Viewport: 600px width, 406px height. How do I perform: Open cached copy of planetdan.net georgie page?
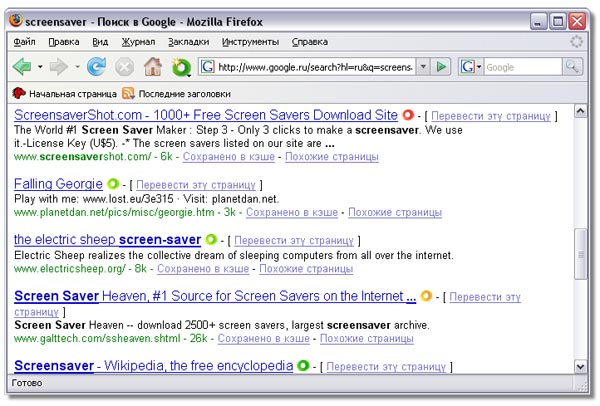click(292, 212)
